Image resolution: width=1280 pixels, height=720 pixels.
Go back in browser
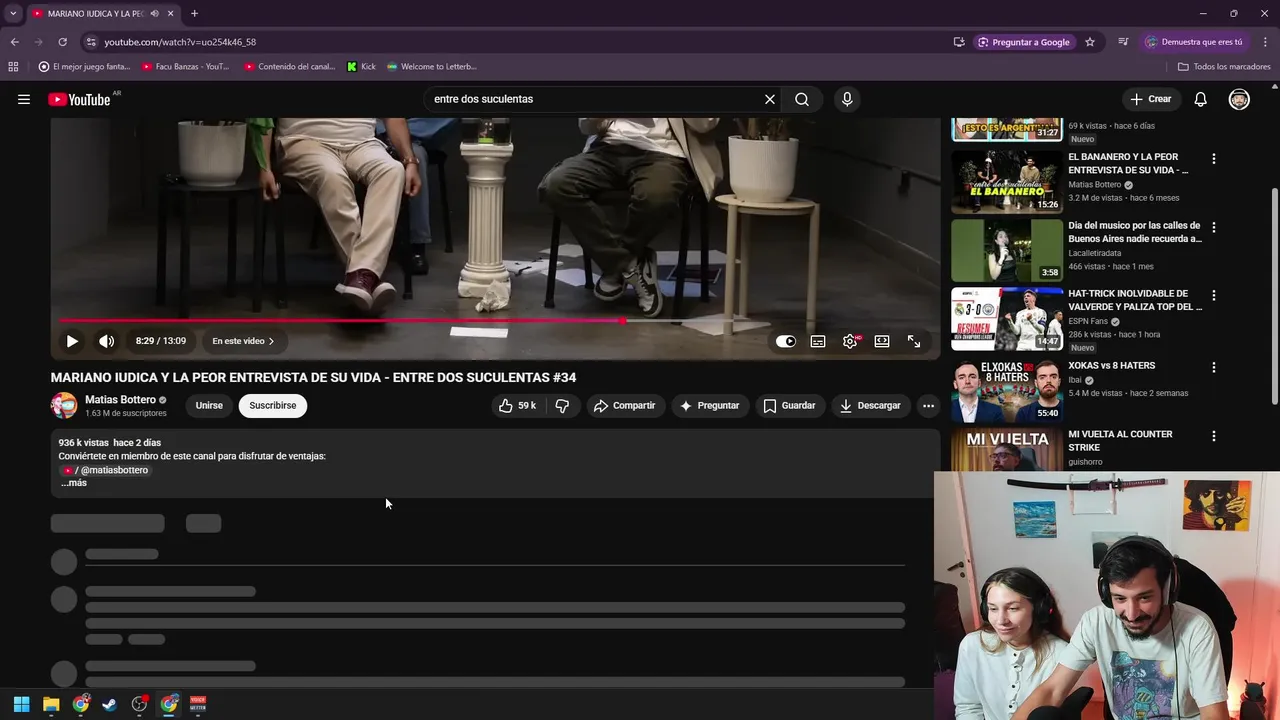point(14,42)
